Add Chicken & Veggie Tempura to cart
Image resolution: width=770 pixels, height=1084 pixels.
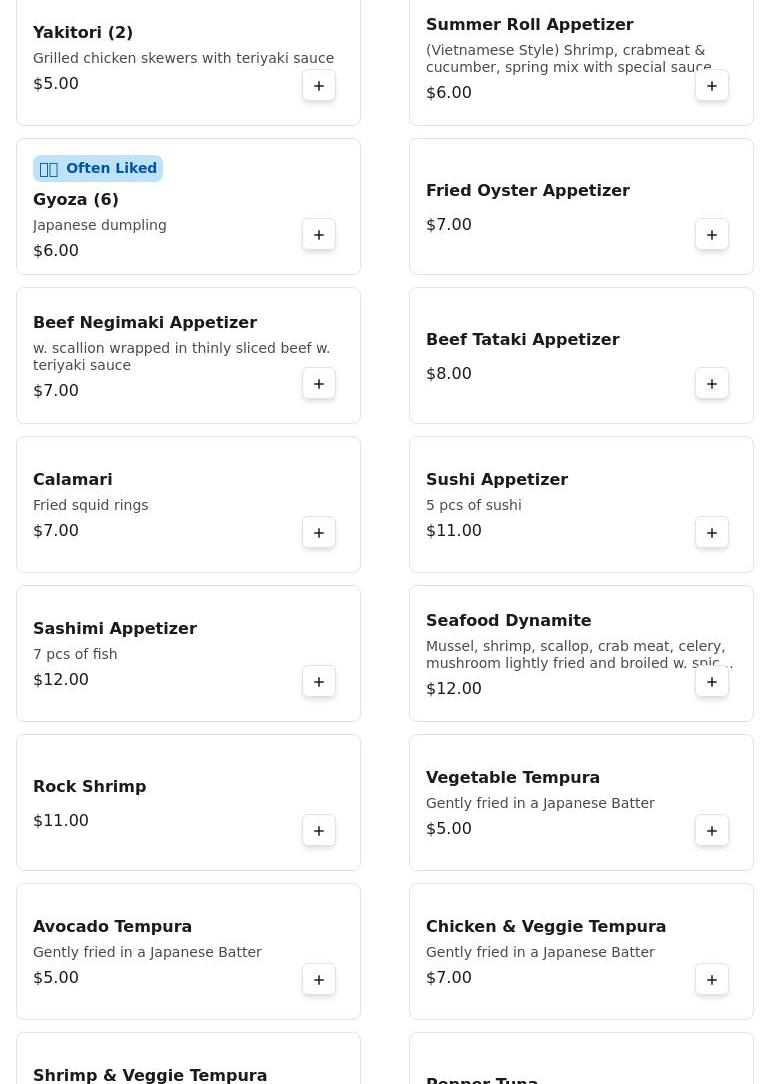[712, 980]
